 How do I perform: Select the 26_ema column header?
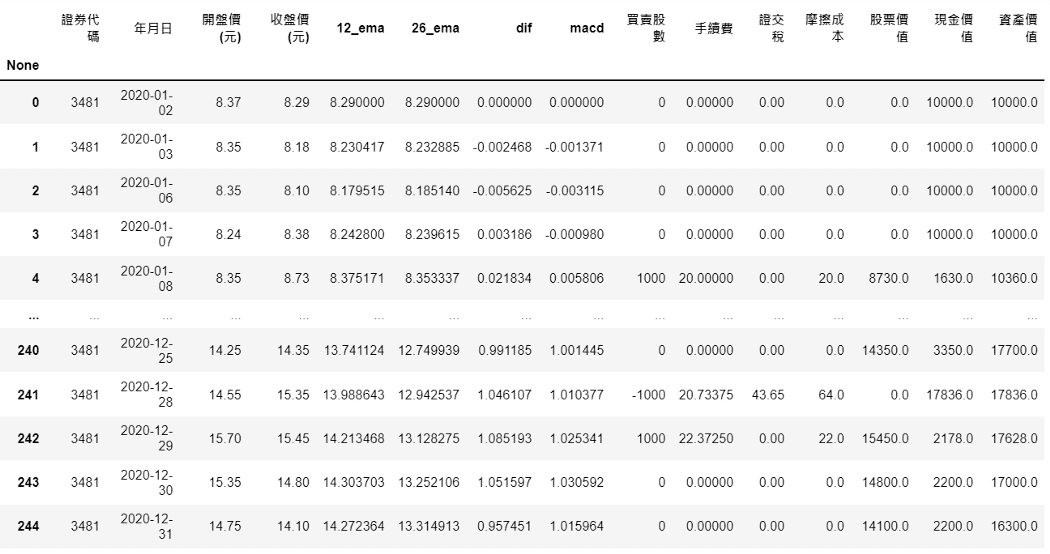pyautogui.click(x=435, y=28)
